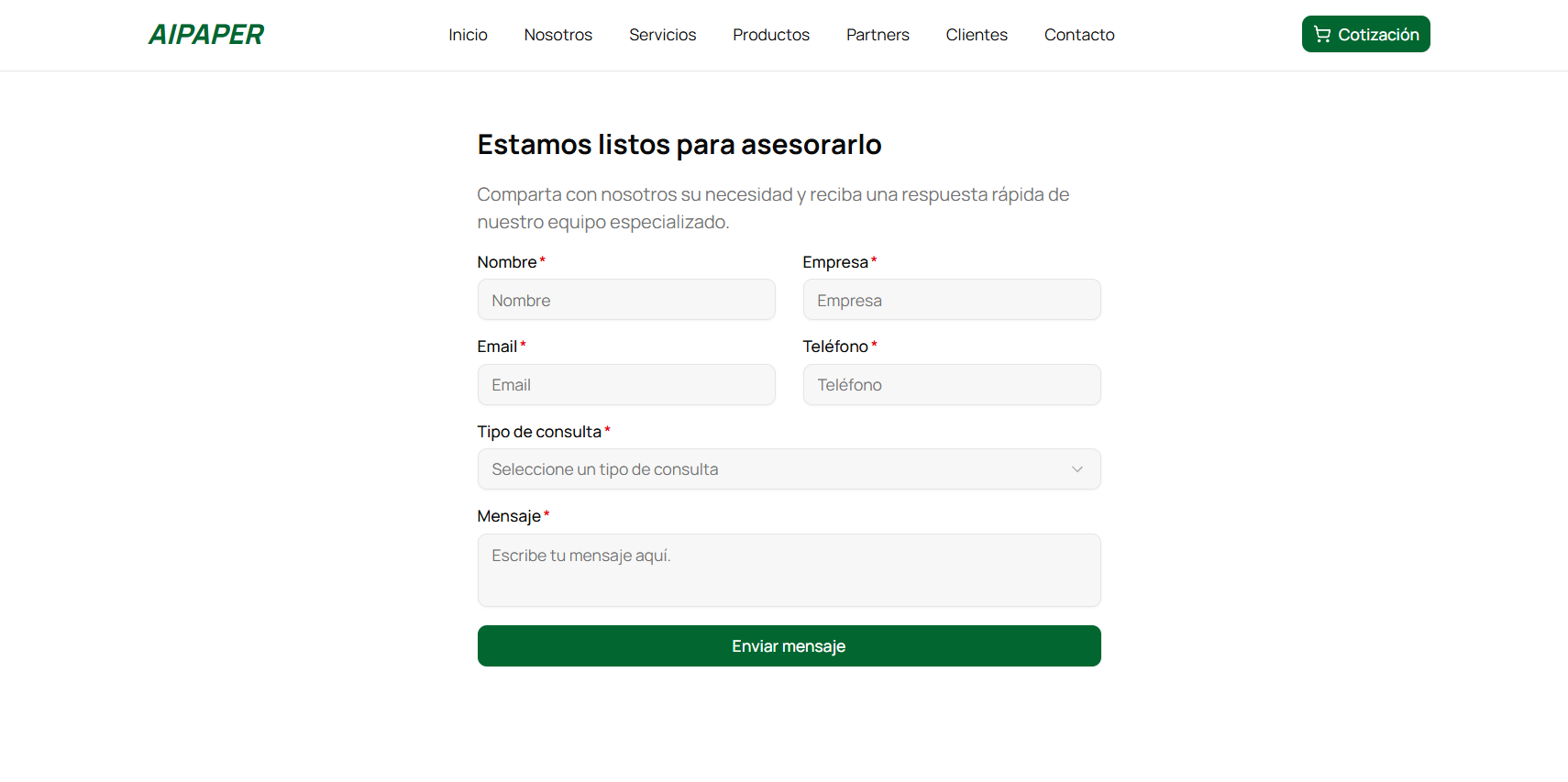Focus the Teléfono field

[x=951, y=385]
